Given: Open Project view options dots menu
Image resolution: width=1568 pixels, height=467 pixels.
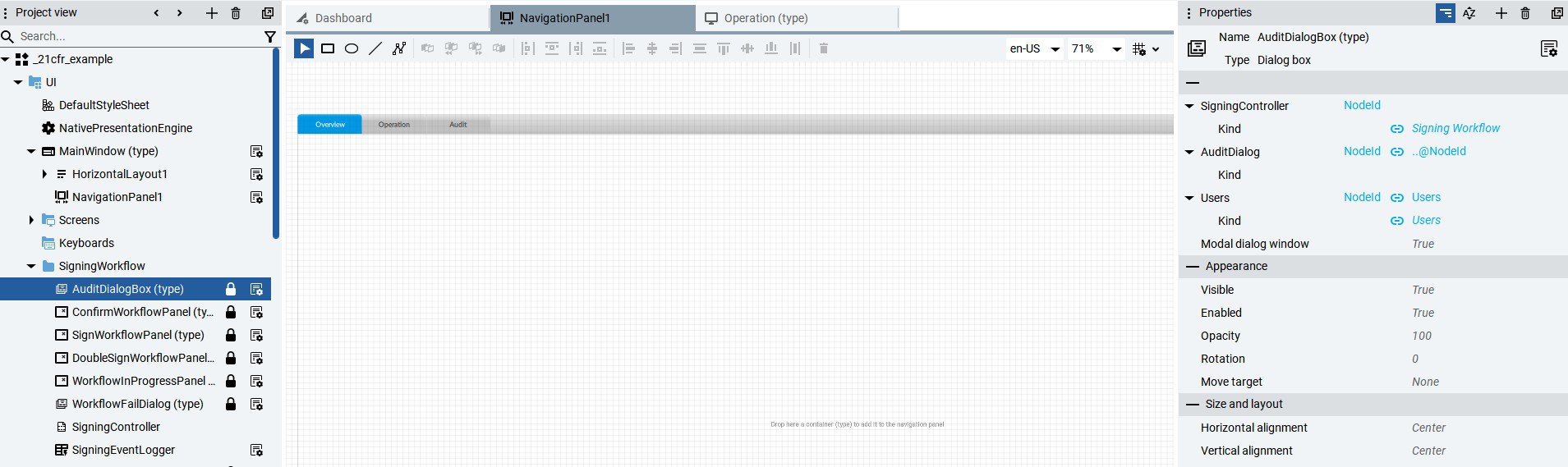Looking at the screenshot, I should pos(5,12).
